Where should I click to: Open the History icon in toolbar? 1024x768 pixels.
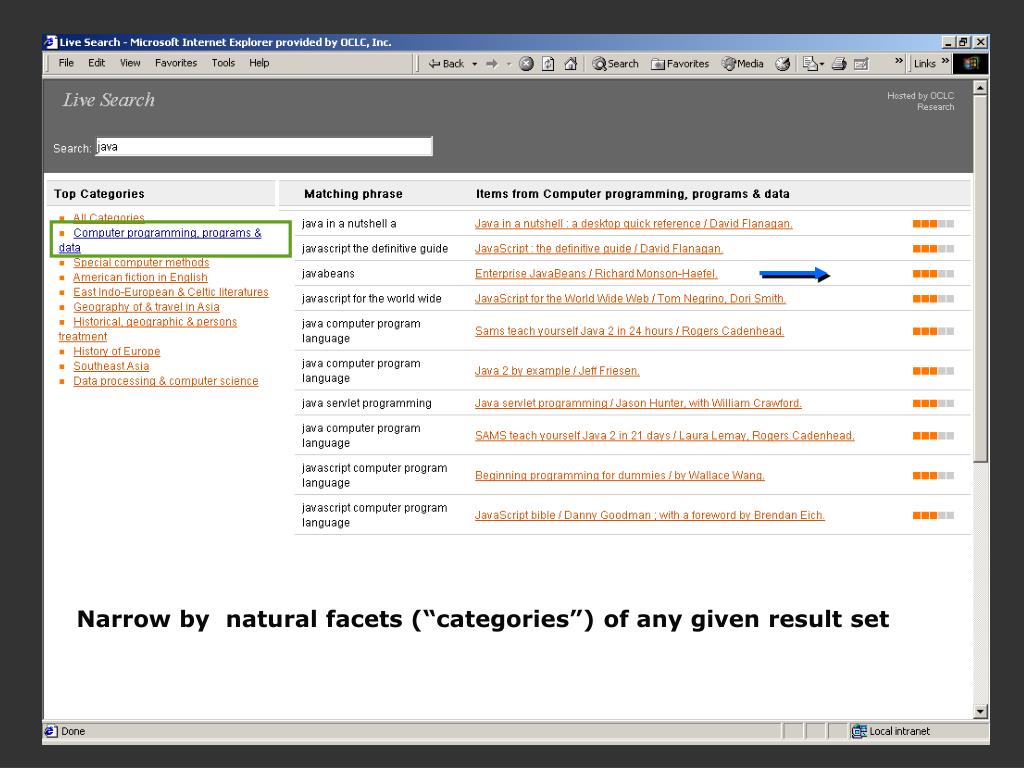click(782, 63)
